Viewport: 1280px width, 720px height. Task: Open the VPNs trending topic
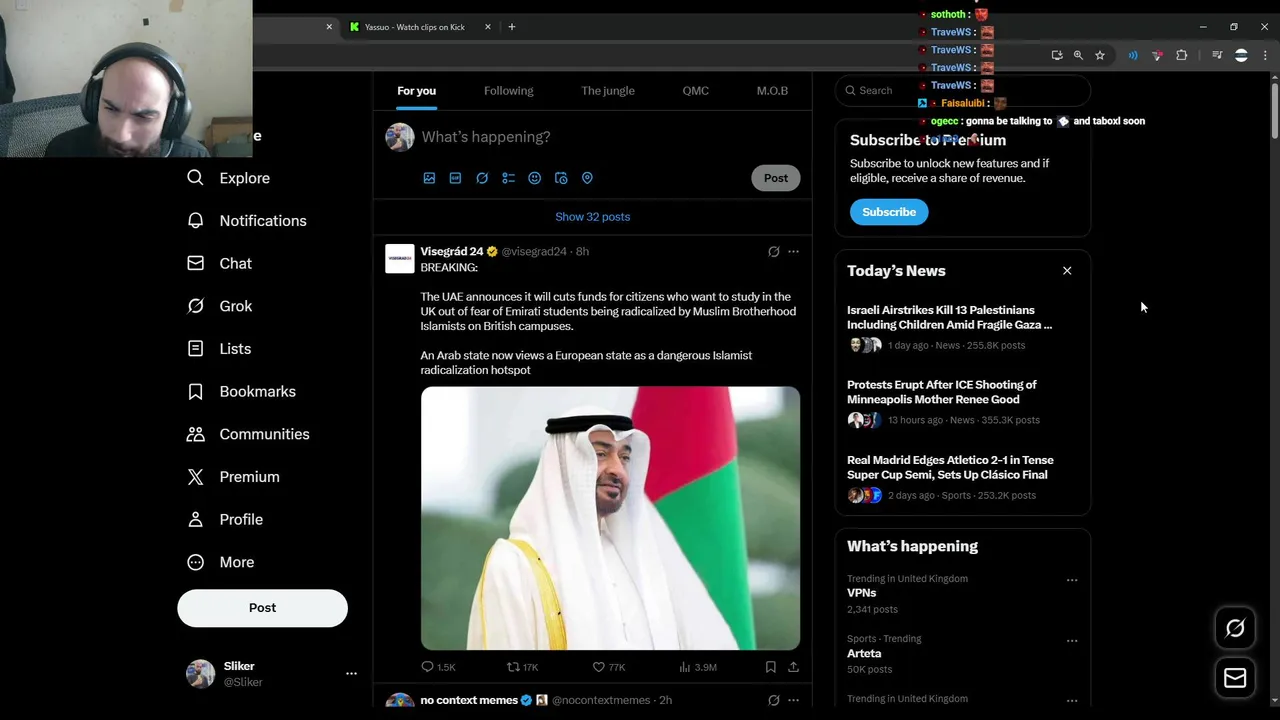point(861,593)
